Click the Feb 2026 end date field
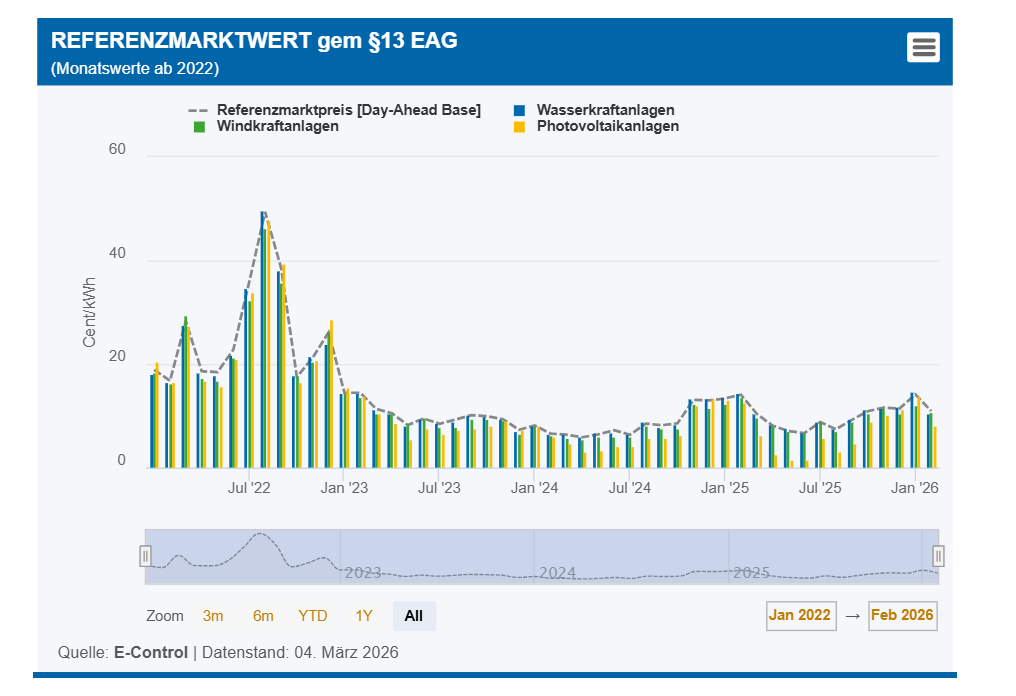Viewport: 1016px width, 696px height. [902, 616]
